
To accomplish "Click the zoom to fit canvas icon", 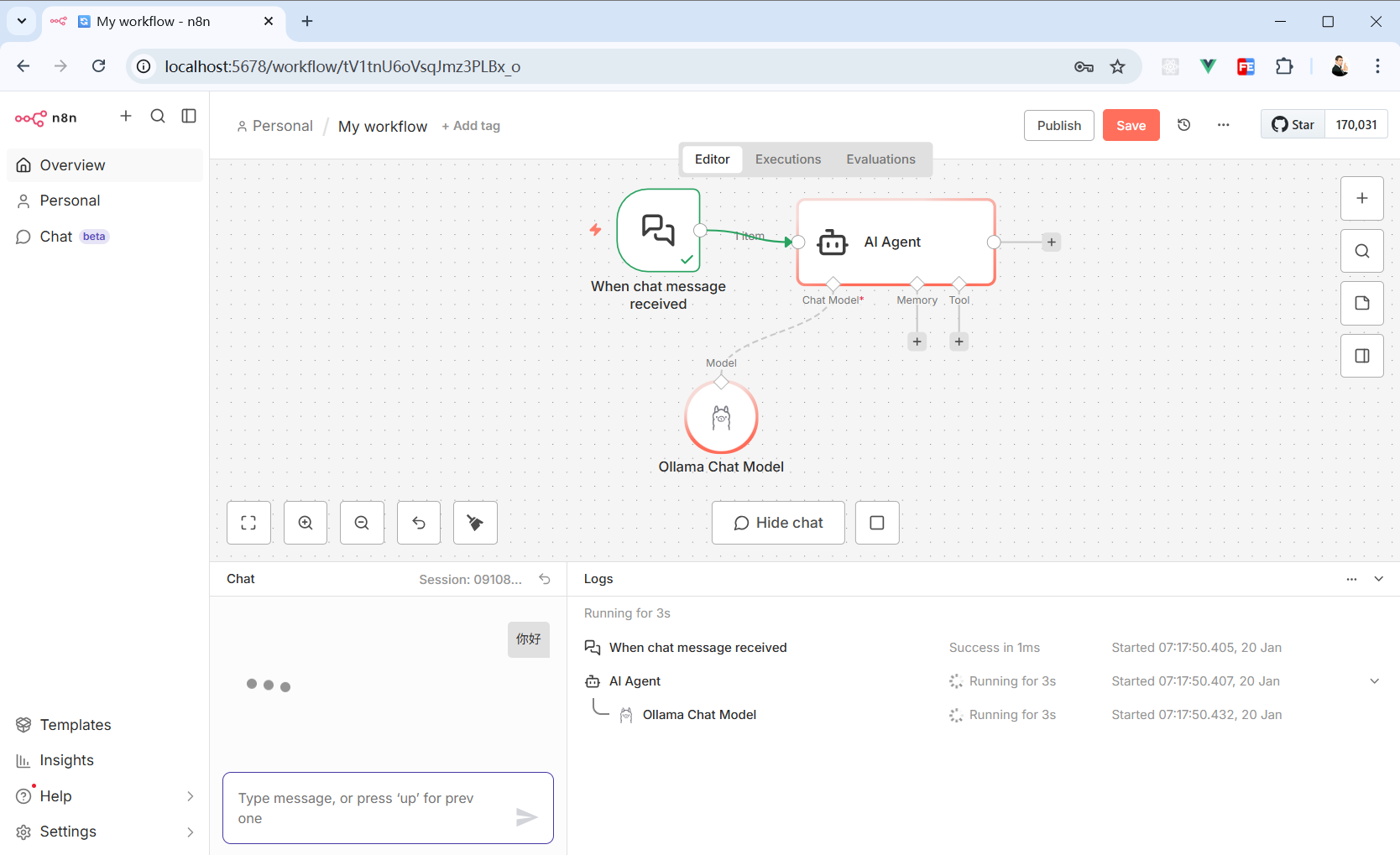I will (248, 523).
